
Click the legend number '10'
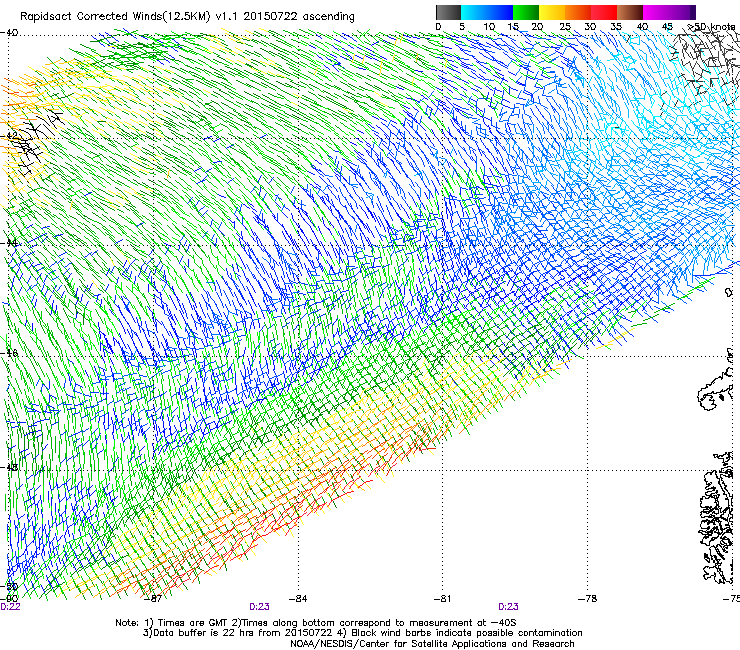489,27
